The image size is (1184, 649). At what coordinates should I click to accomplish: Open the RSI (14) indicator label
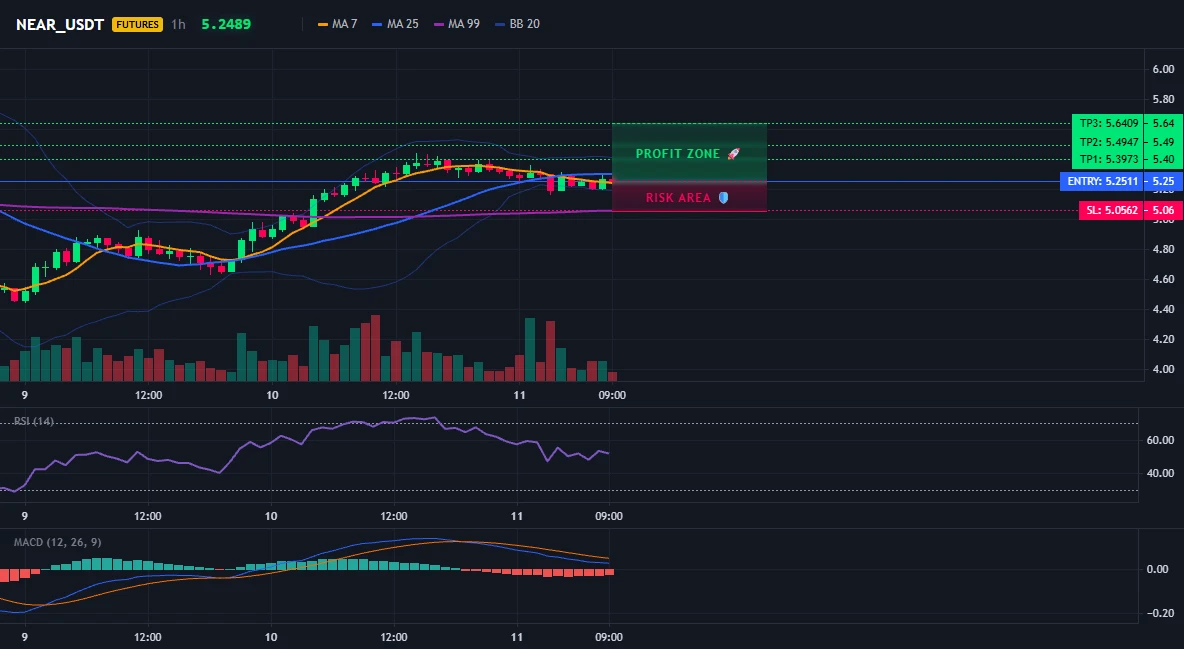click(x=34, y=421)
